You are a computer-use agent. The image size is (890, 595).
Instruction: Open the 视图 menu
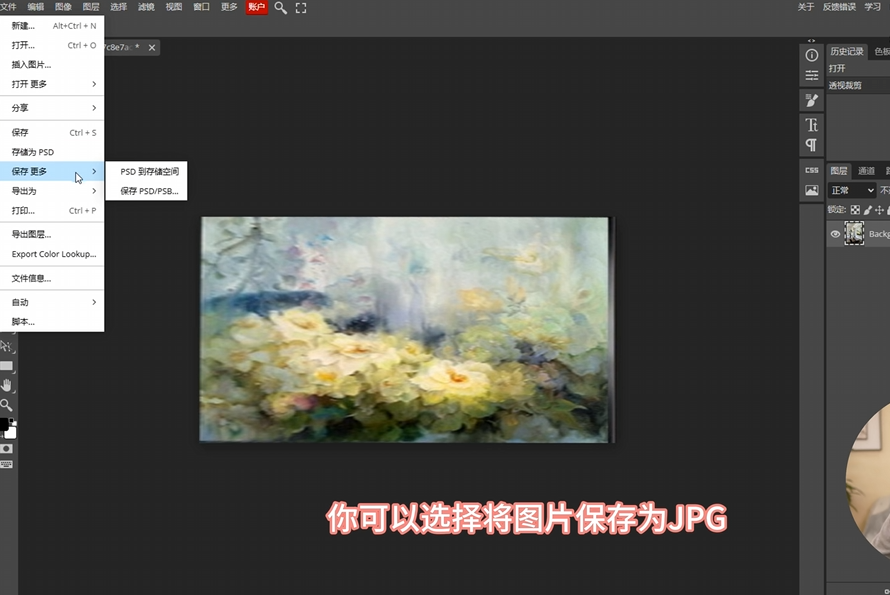[174, 7]
